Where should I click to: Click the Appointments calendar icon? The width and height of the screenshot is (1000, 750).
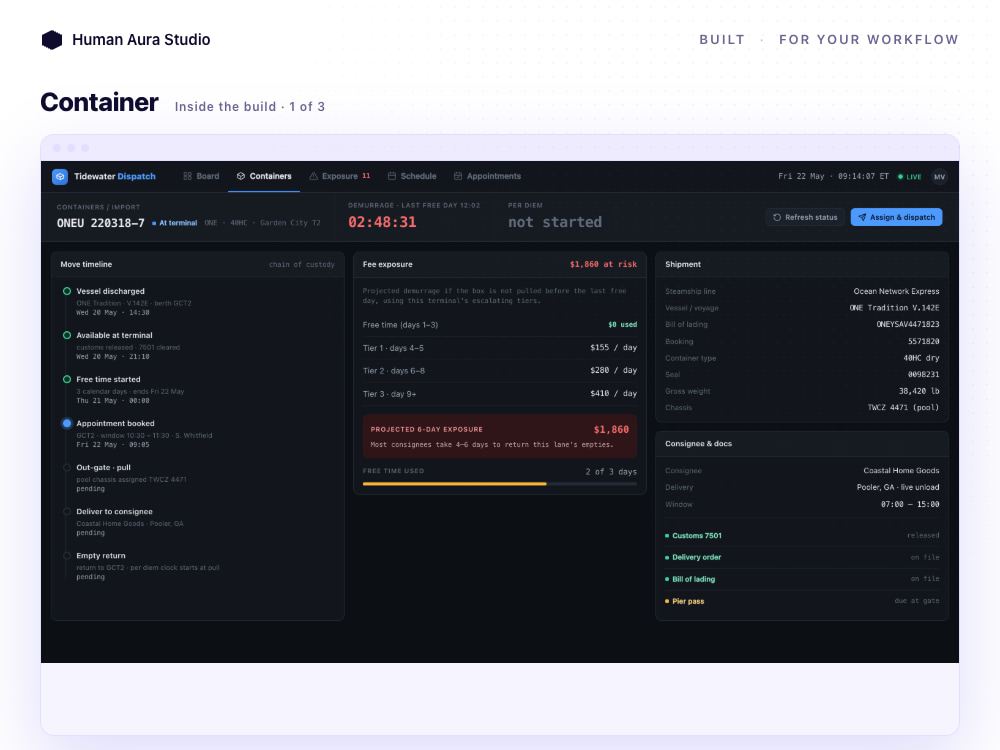(x=458, y=176)
